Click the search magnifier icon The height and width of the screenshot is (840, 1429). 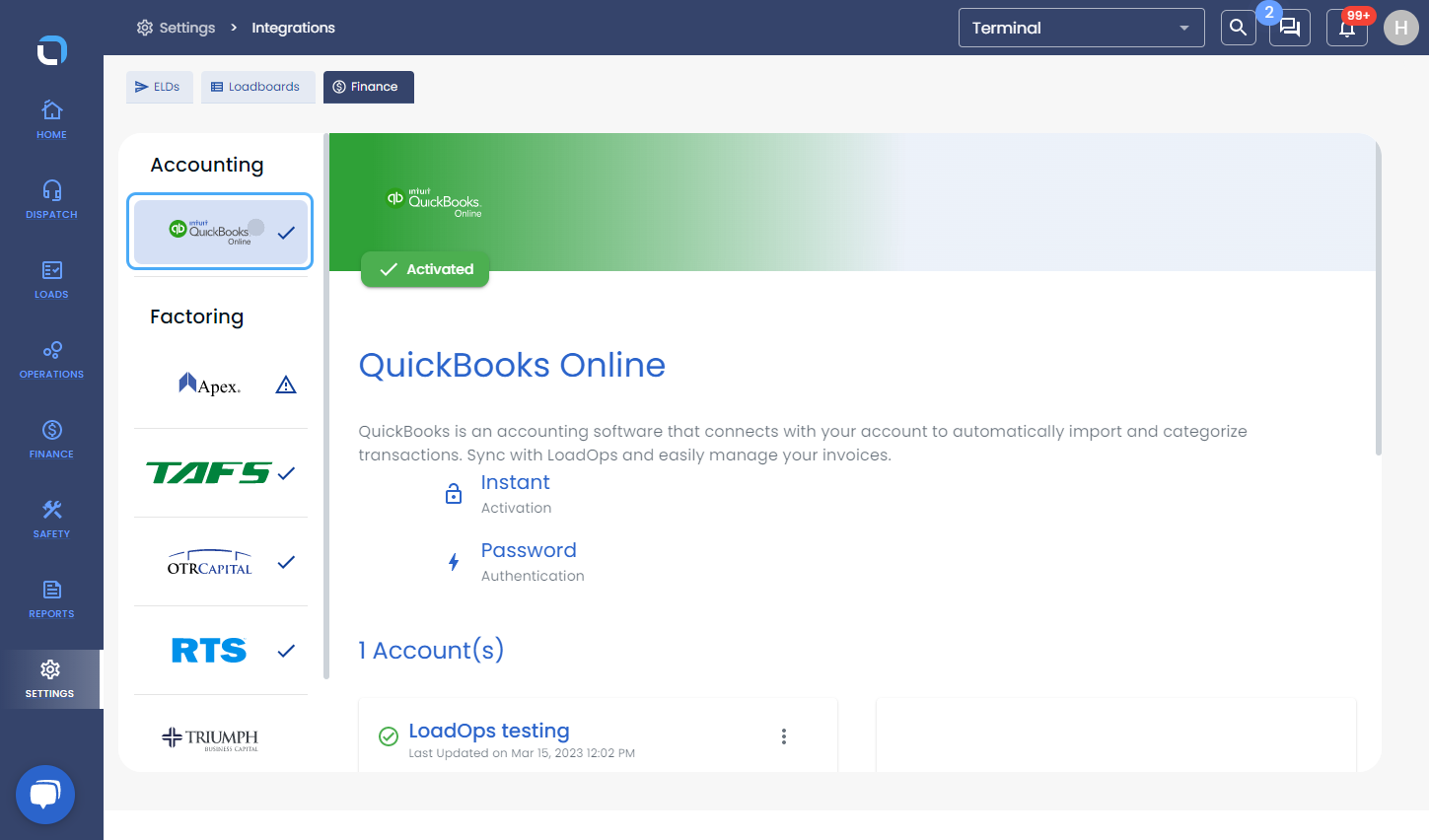[1239, 28]
